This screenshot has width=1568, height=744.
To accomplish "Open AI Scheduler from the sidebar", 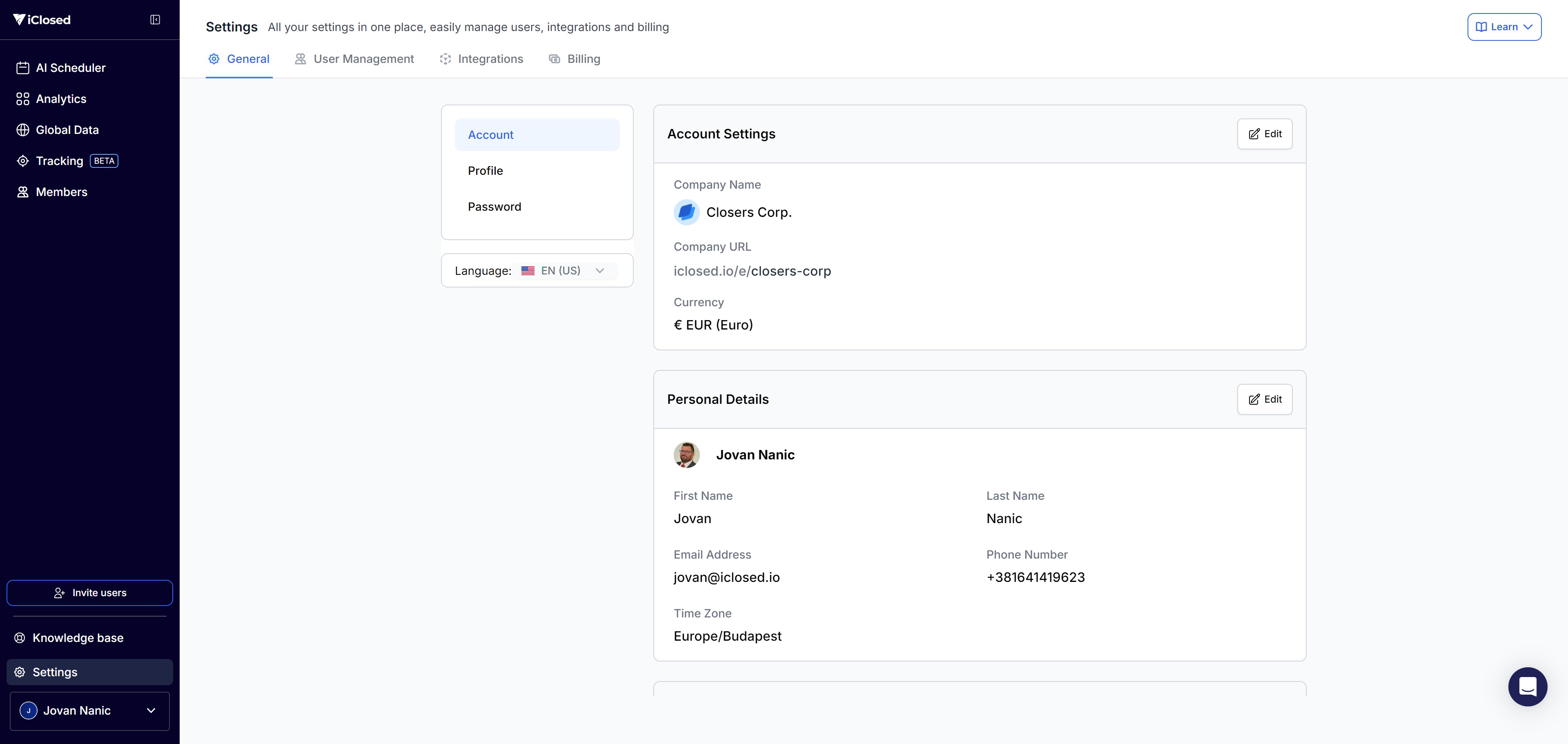I will (x=70, y=68).
